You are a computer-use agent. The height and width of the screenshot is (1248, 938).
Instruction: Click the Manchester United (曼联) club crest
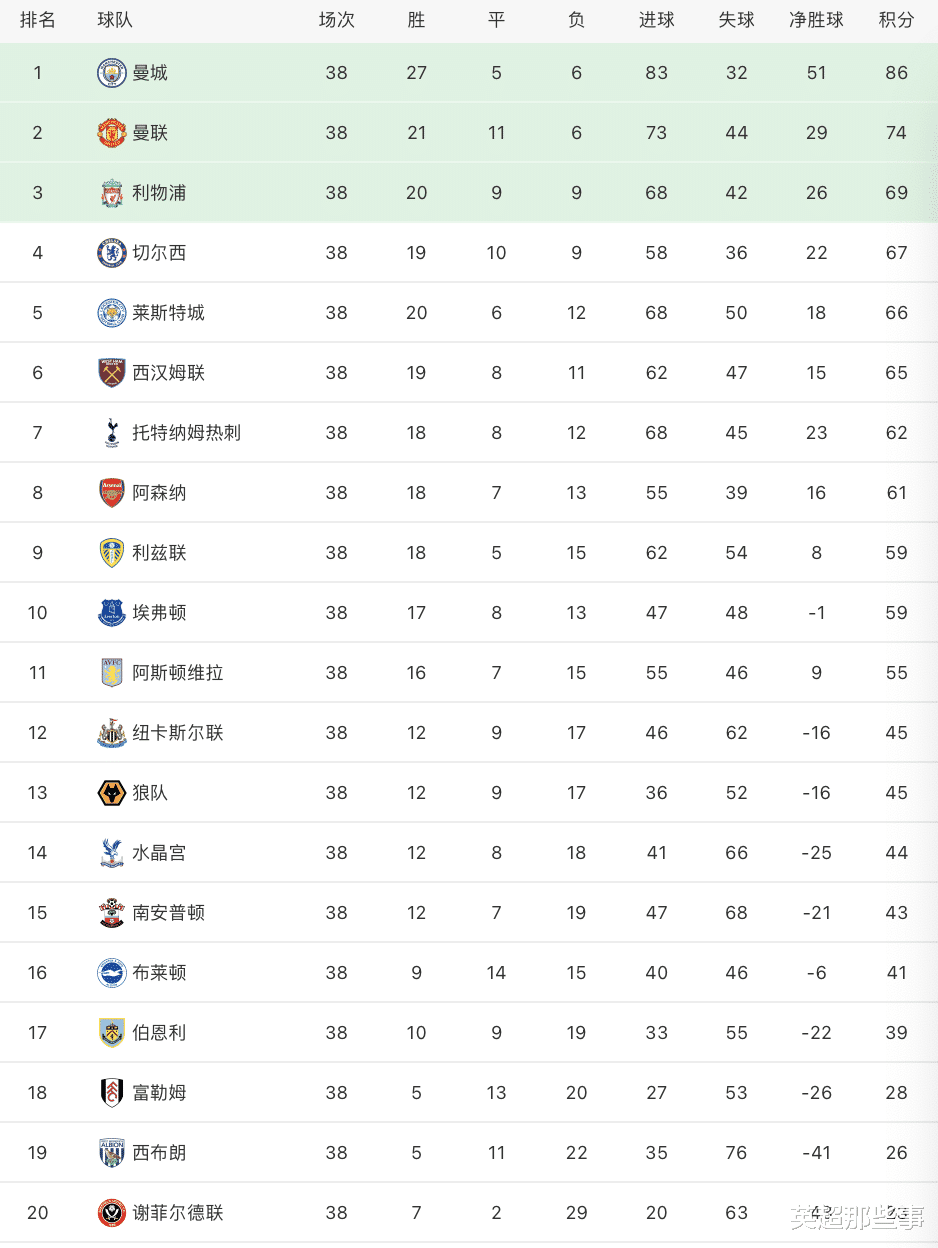tap(112, 133)
